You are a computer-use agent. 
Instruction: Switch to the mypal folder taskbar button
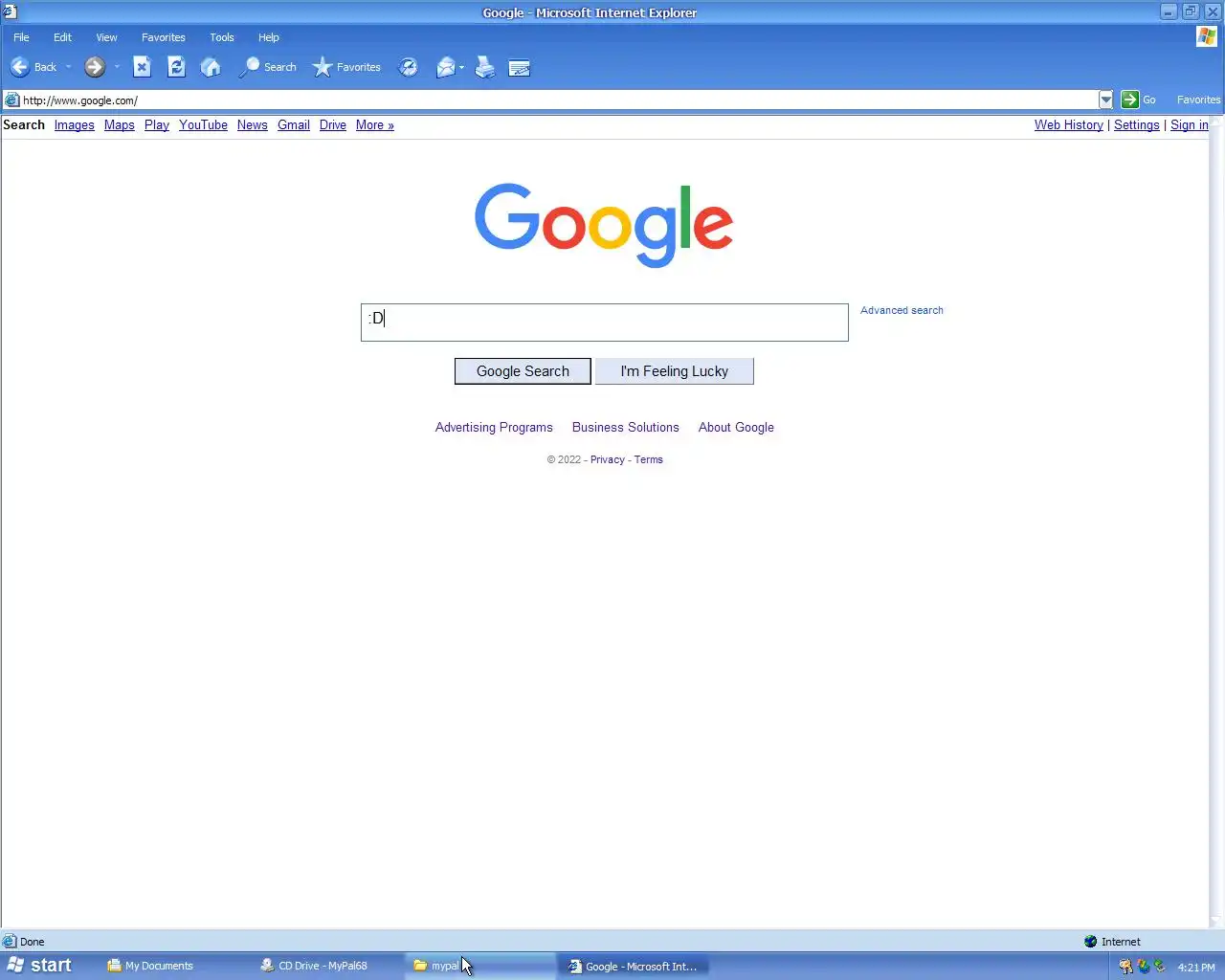coord(481,966)
